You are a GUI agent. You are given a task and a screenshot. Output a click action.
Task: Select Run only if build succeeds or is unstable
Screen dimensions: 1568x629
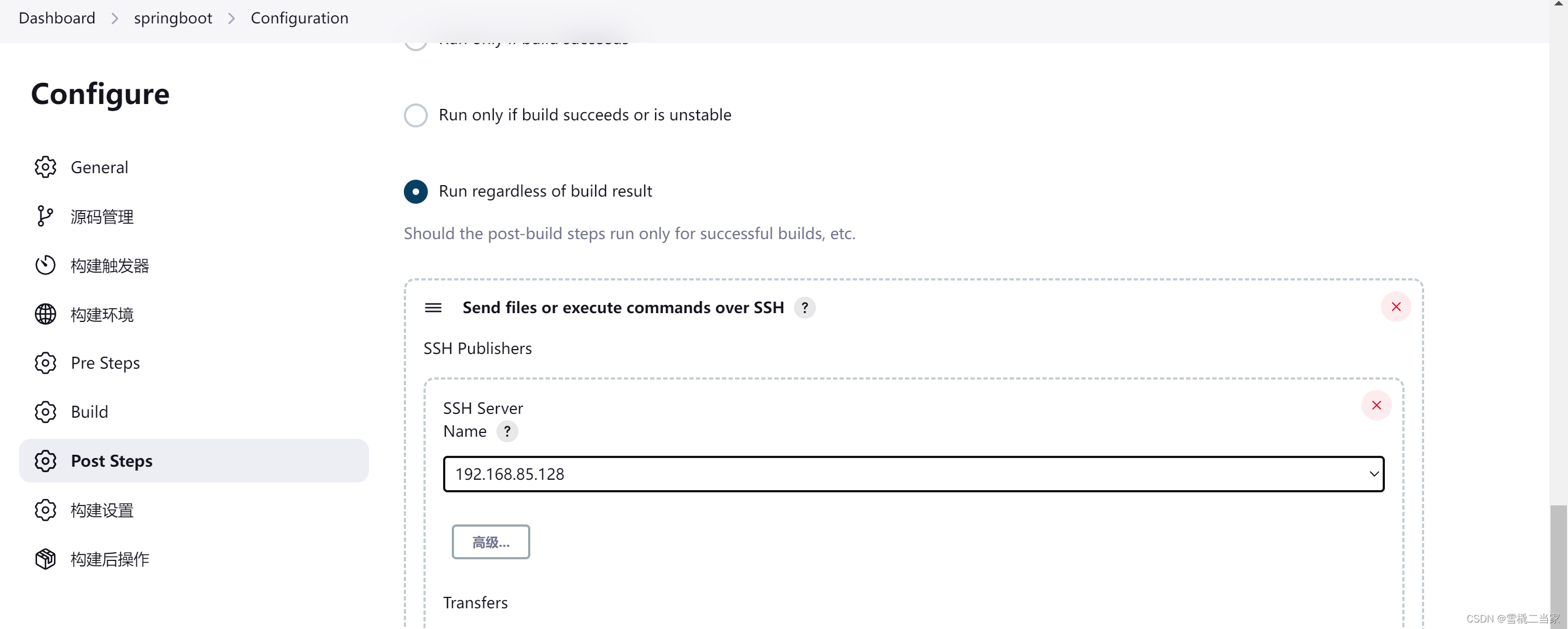[x=415, y=115]
